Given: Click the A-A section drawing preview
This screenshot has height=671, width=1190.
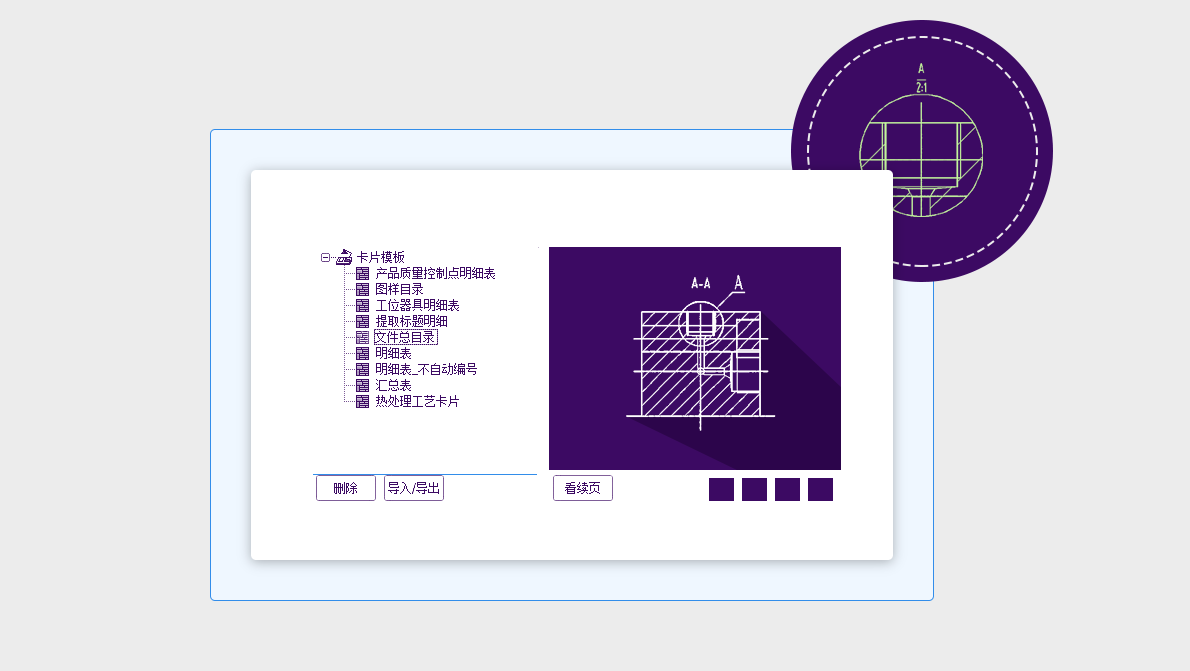Looking at the screenshot, I should coord(694,358).
